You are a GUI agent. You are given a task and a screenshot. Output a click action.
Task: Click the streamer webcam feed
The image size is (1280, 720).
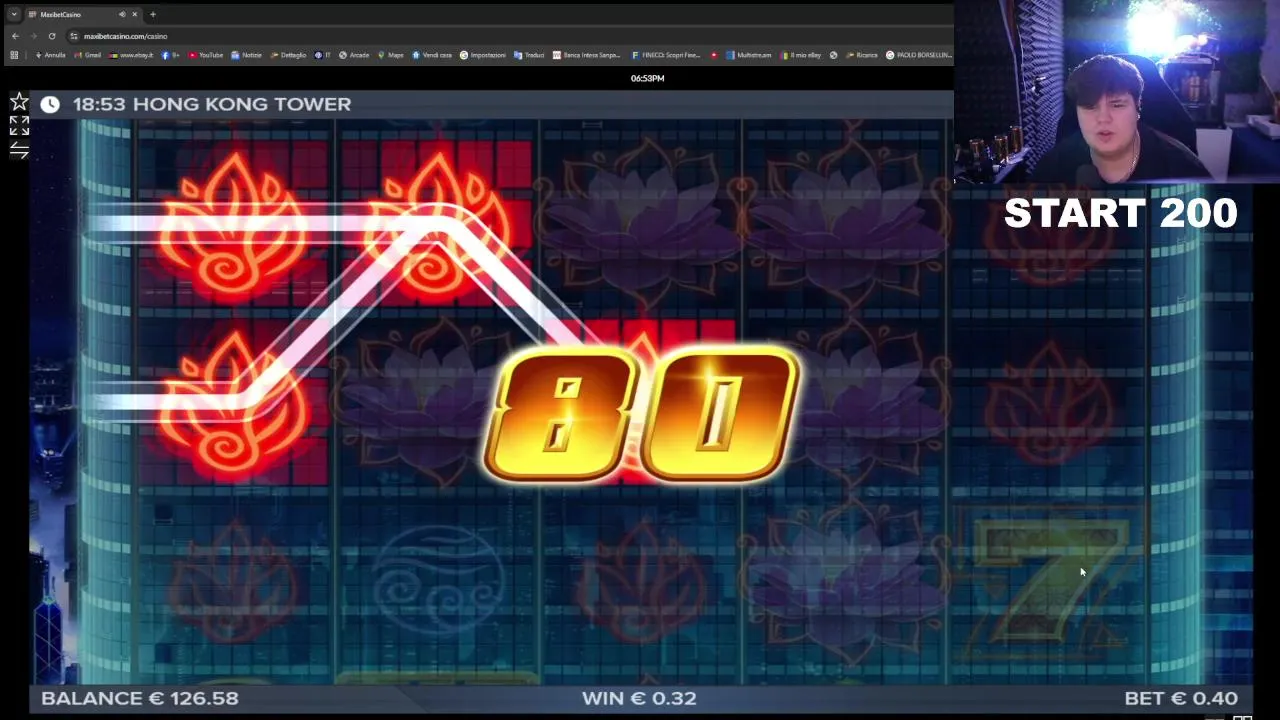(x=1117, y=92)
